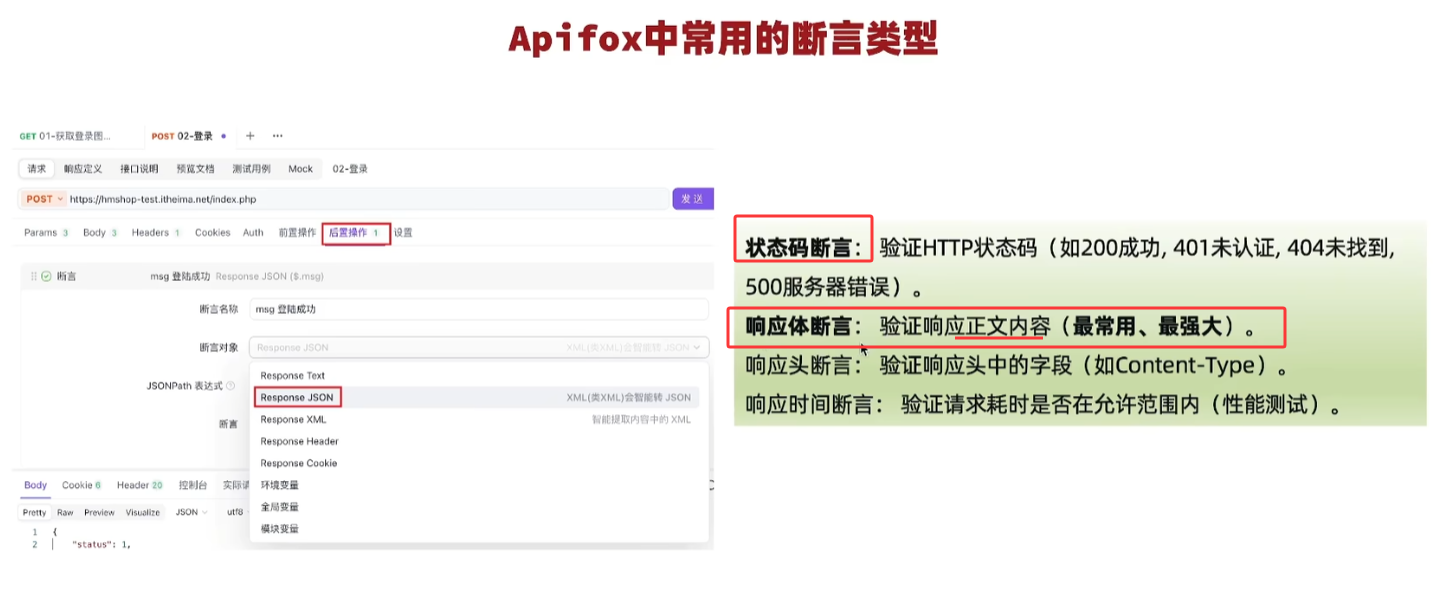Select Preview view mode
1446x615 pixels.
point(99,512)
